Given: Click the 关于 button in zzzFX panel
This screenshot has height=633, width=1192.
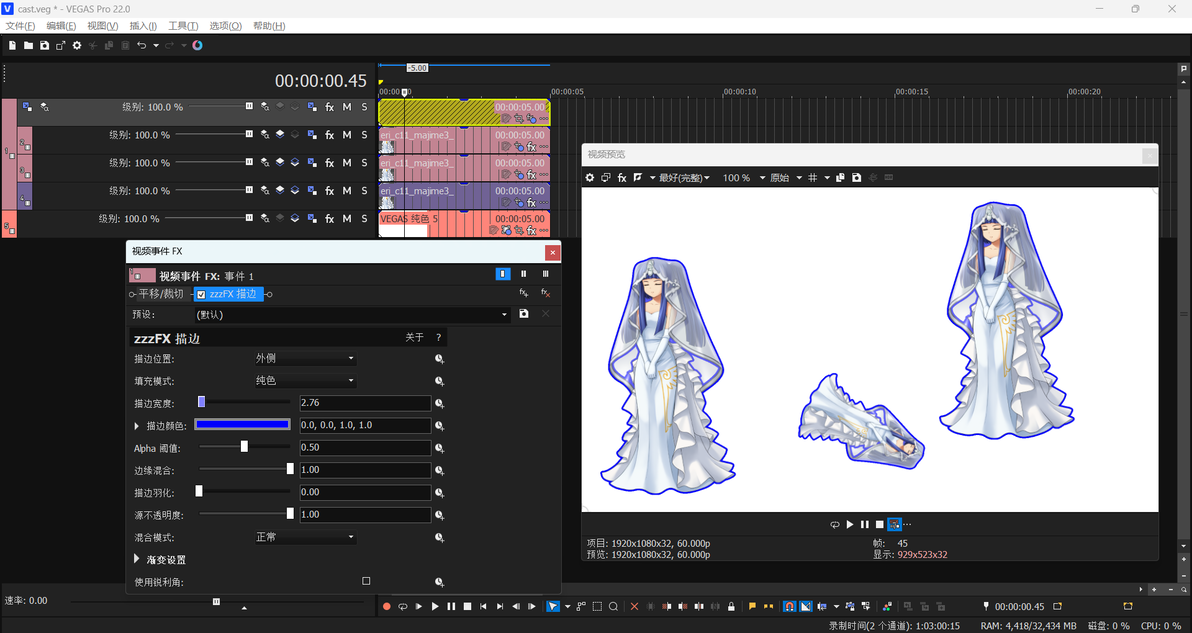Looking at the screenshot, I should [x=414, y=337].
